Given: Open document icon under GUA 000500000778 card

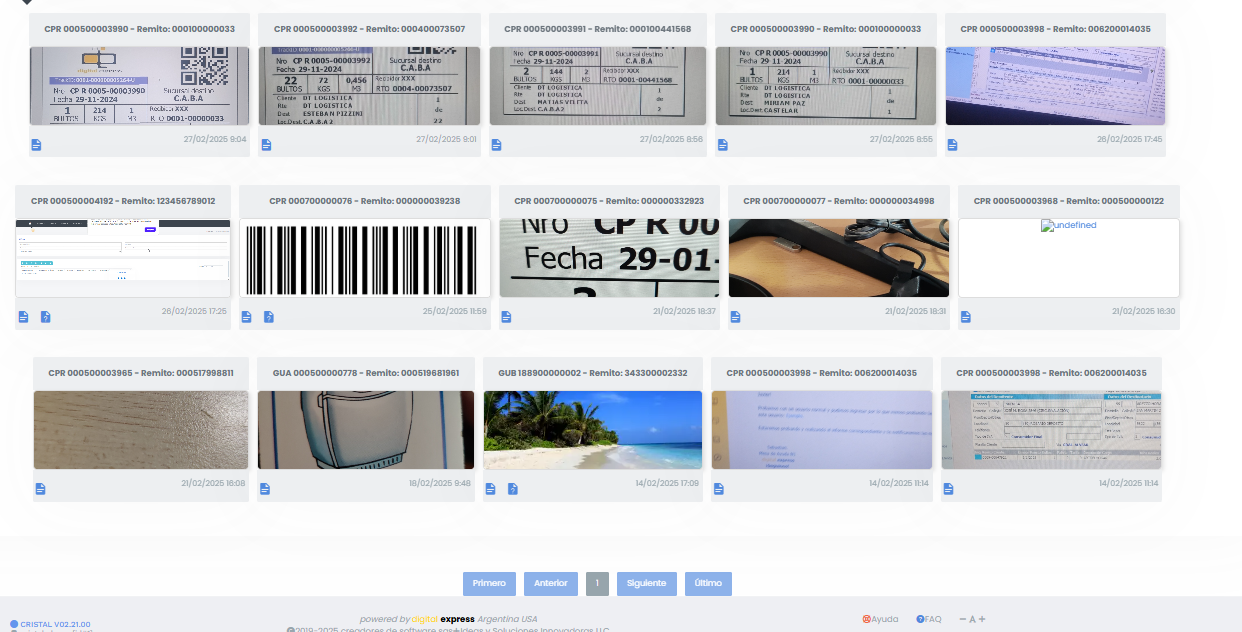Looking at the screenshot, I should (265, 489).
